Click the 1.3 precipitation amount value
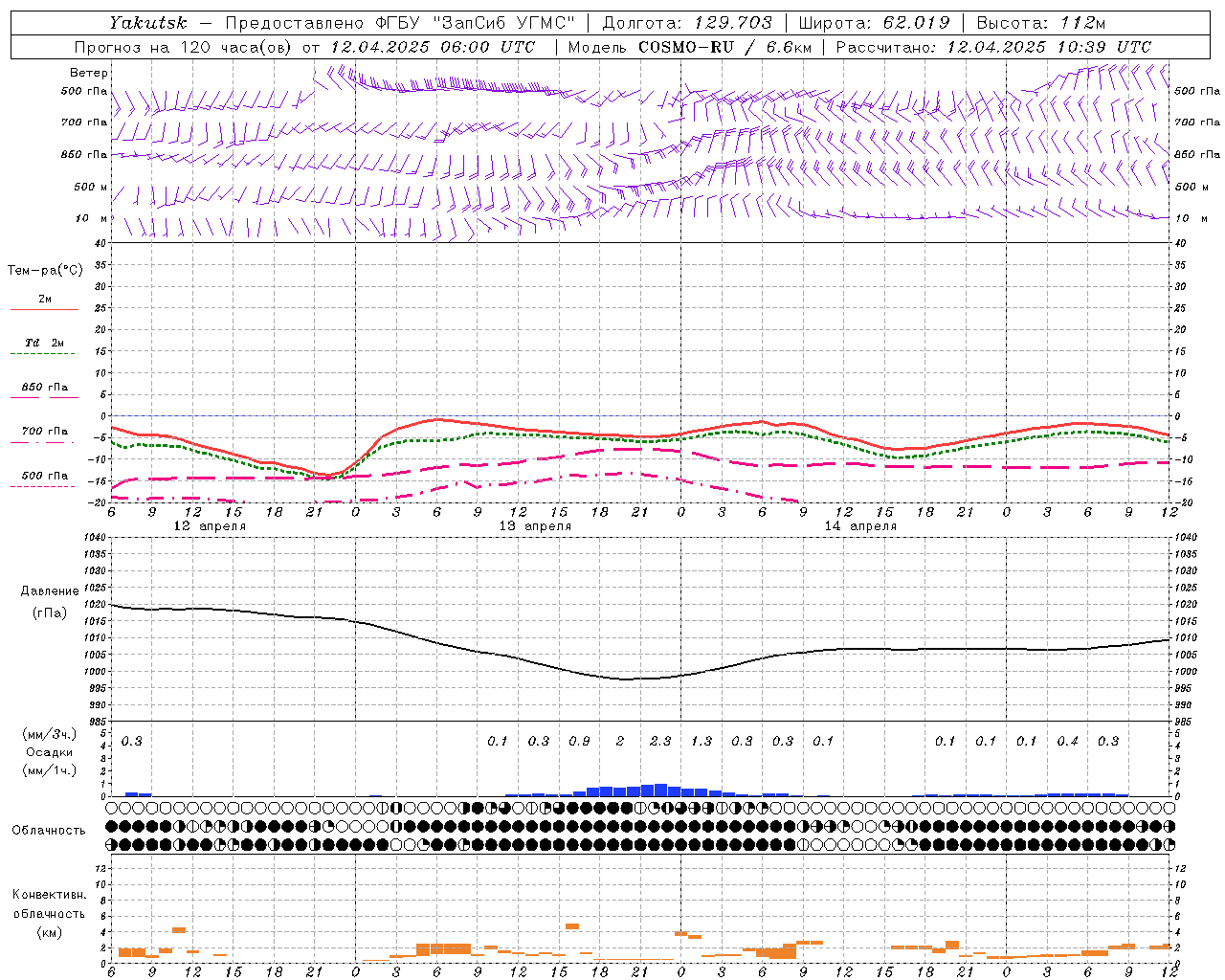1225x980 pixels. [x=702, y=742]
